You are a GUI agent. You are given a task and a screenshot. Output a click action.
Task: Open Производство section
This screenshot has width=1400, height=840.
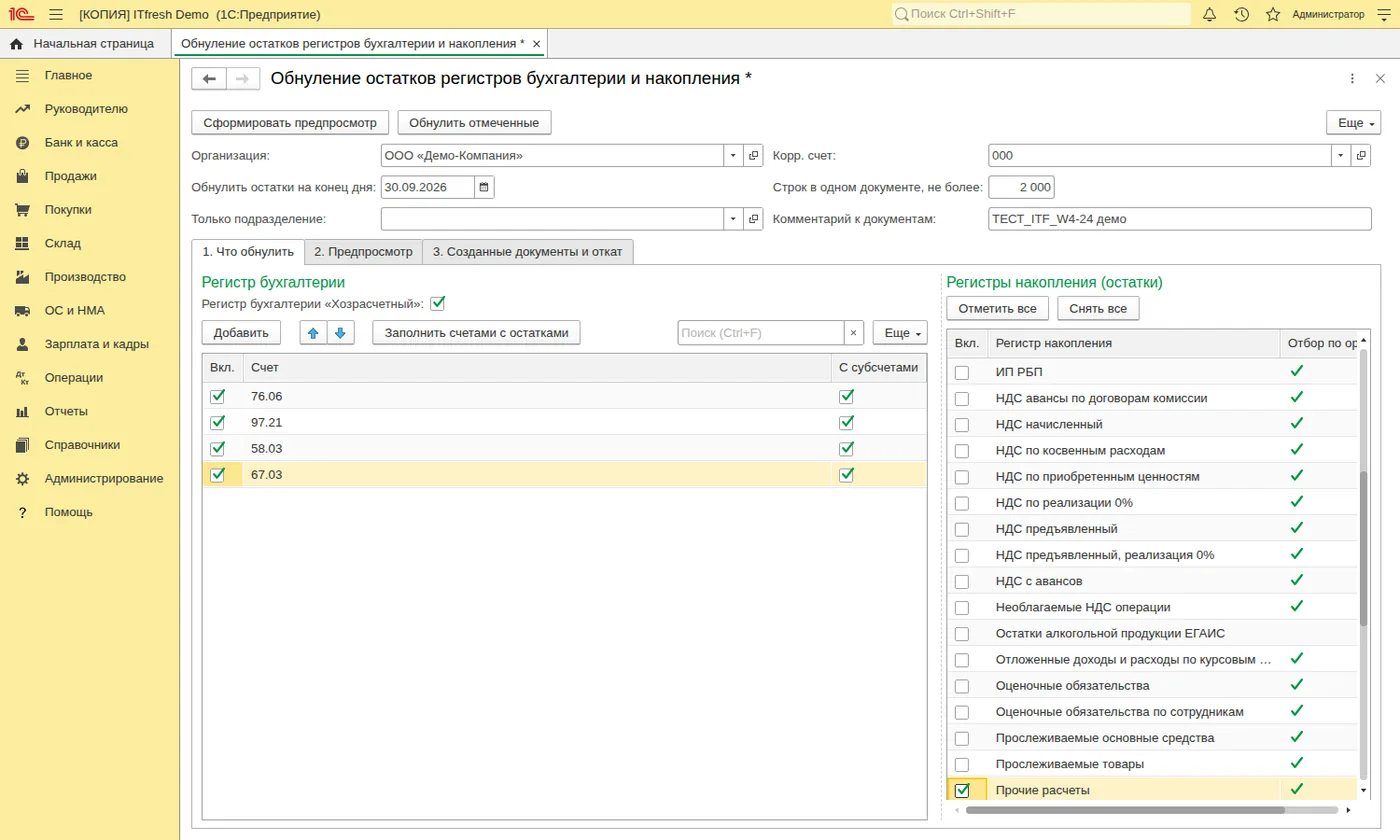(85, 277)
